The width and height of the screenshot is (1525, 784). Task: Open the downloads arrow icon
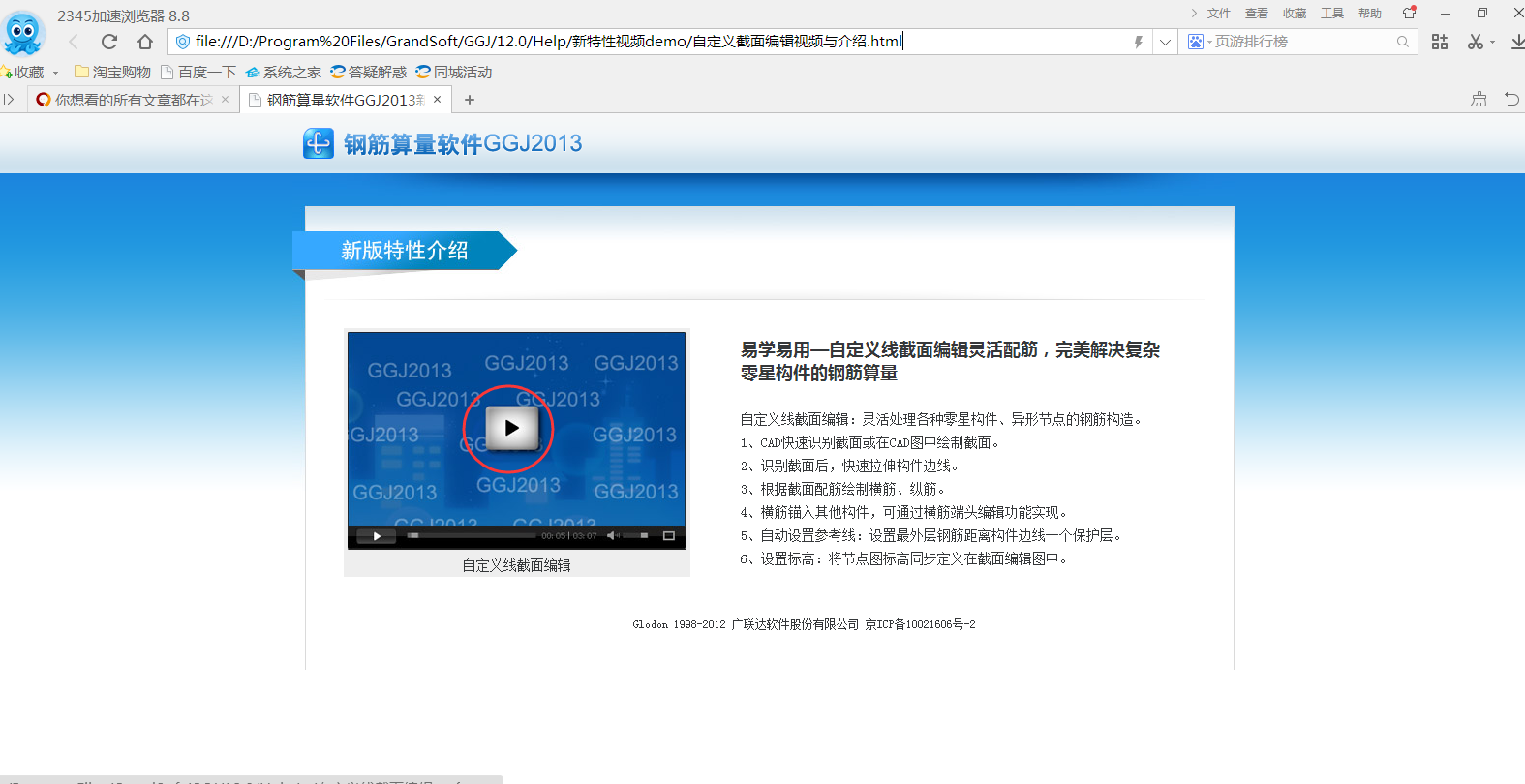1517,42
